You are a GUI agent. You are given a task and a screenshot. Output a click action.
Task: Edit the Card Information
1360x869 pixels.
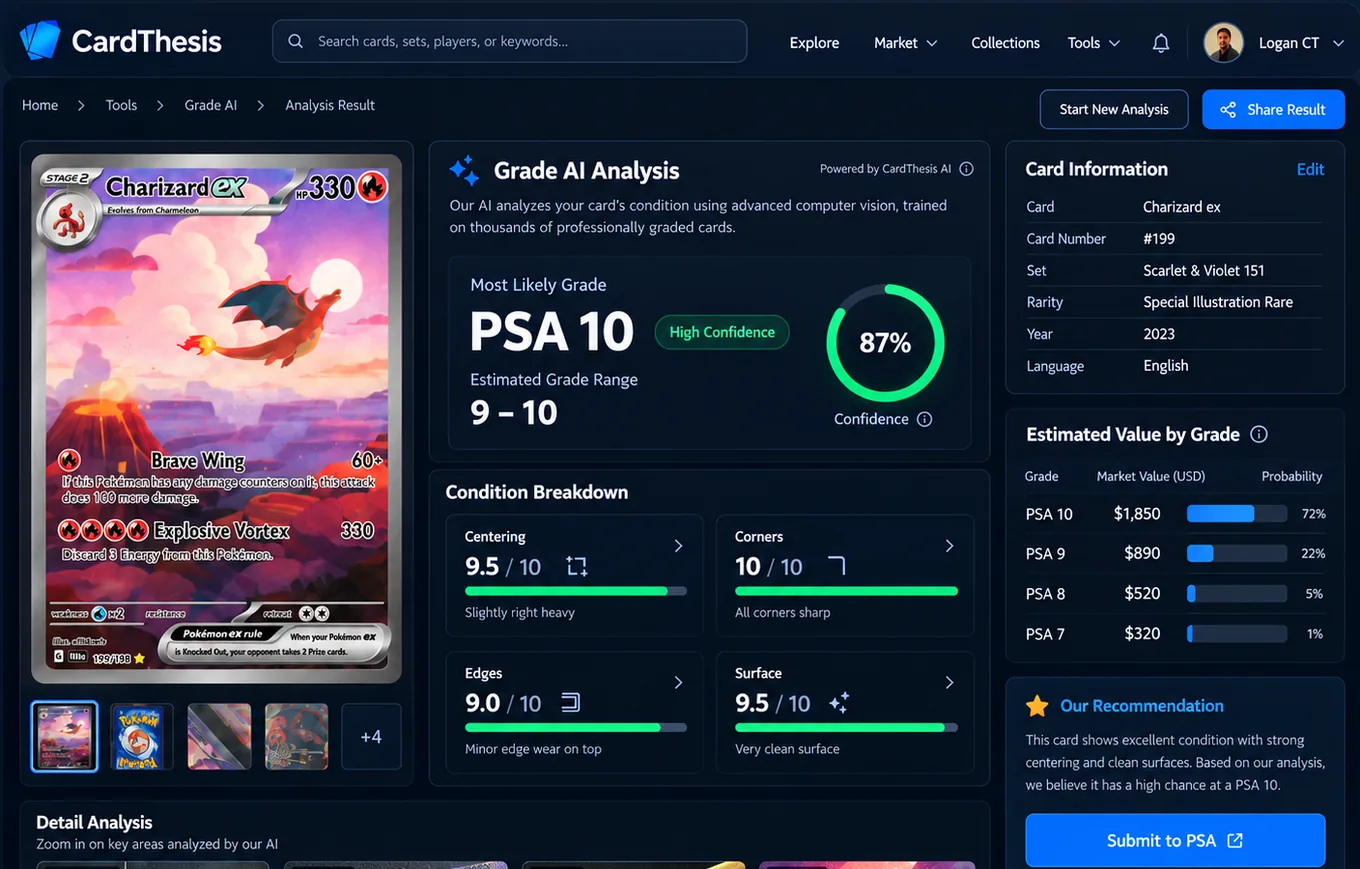[x=1310, y=169]
